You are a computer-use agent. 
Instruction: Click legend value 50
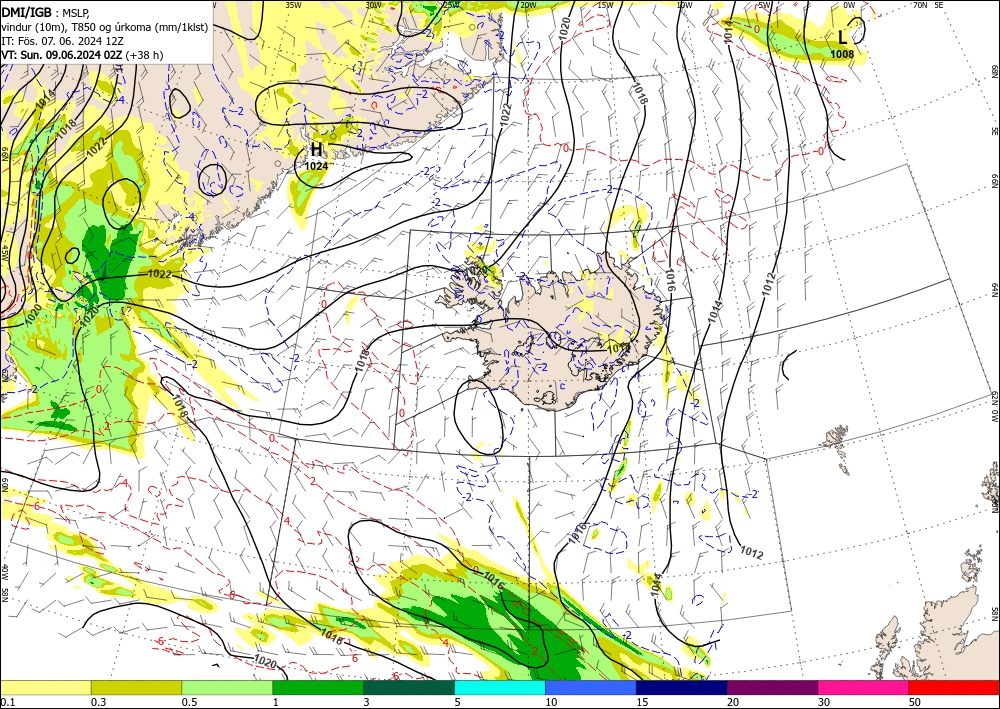pos(915,702)
